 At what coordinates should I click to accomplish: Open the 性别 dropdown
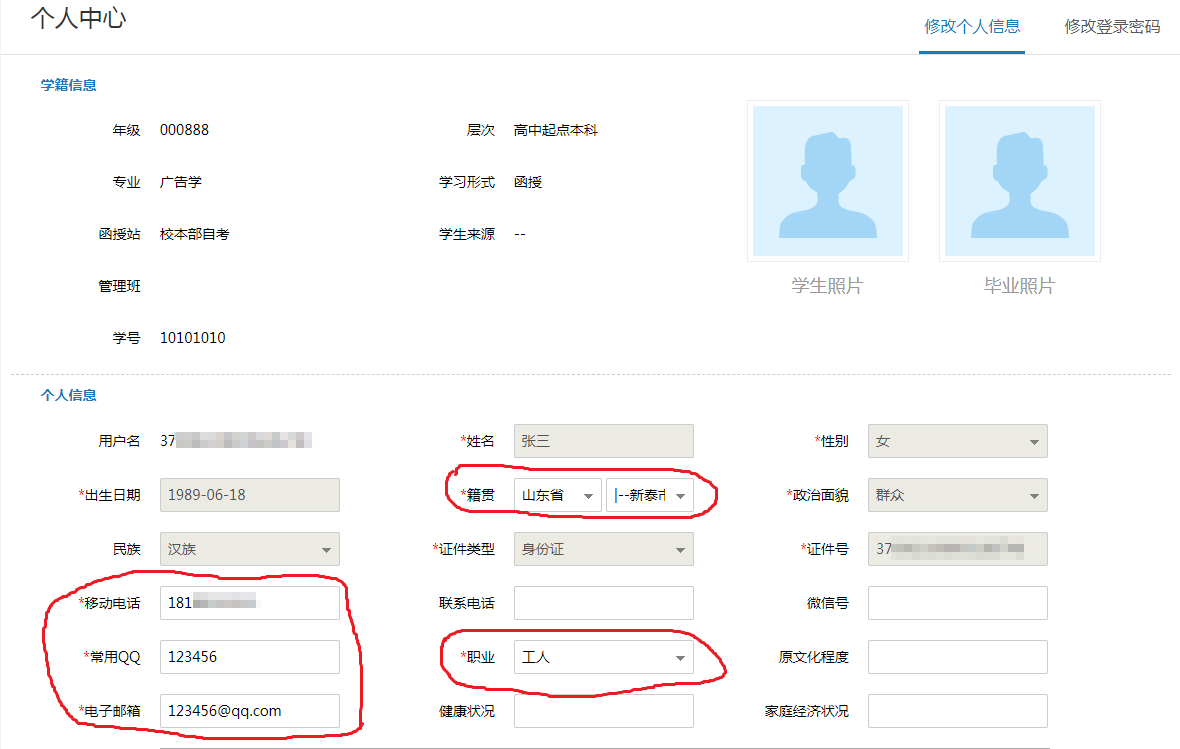pos(957,441)
